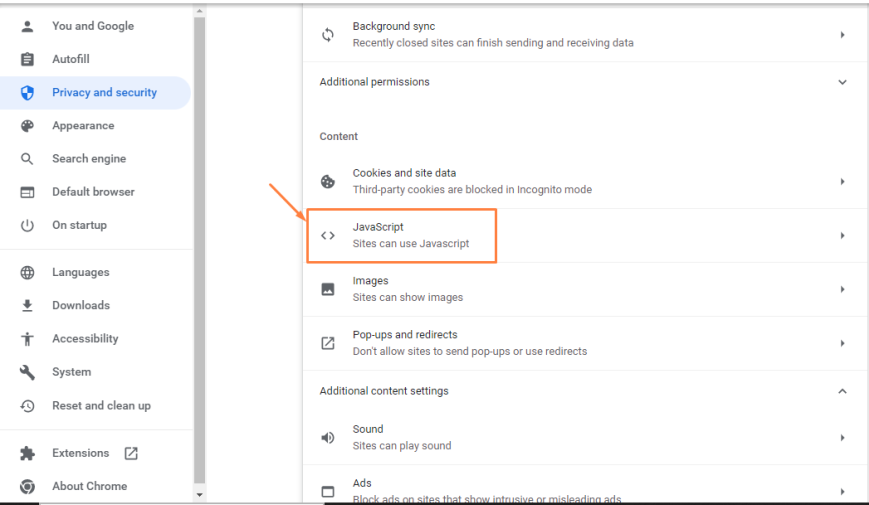Screen dimensions: 869x505
Task: Click the sidebar scrollbar down arrow
Action: (x=199, y=494)
